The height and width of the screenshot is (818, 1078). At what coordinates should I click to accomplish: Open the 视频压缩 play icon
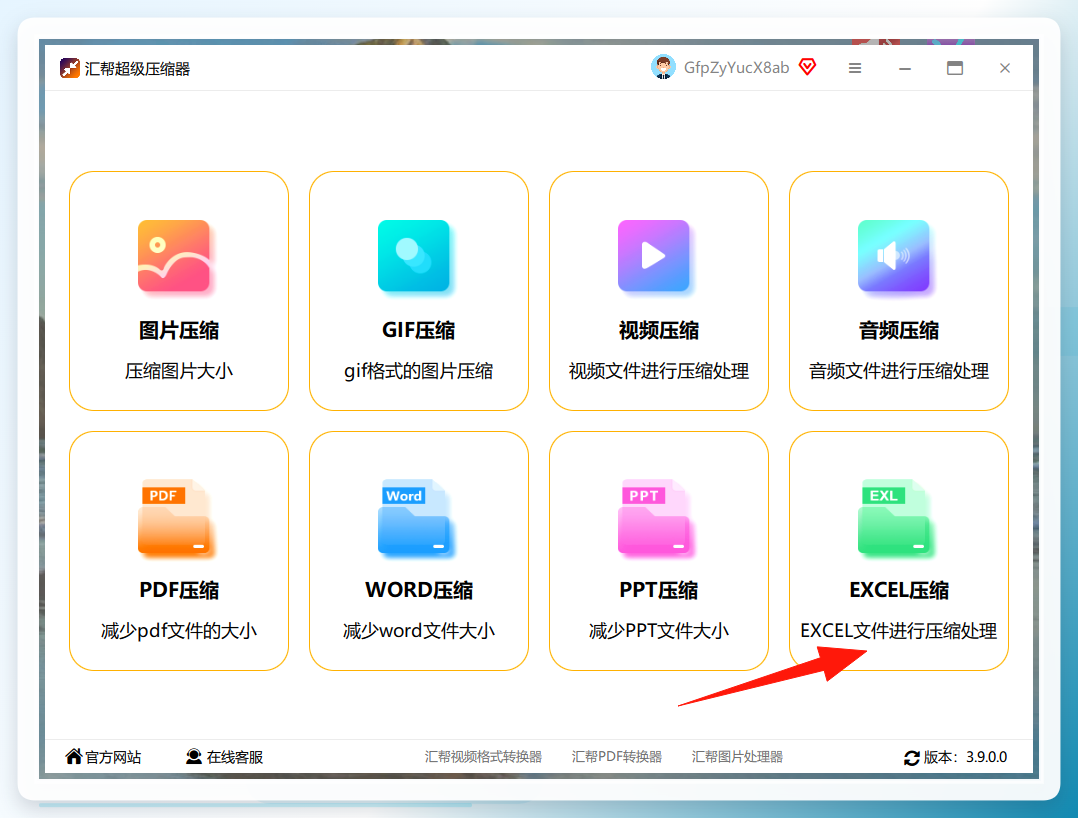[653, 256]
